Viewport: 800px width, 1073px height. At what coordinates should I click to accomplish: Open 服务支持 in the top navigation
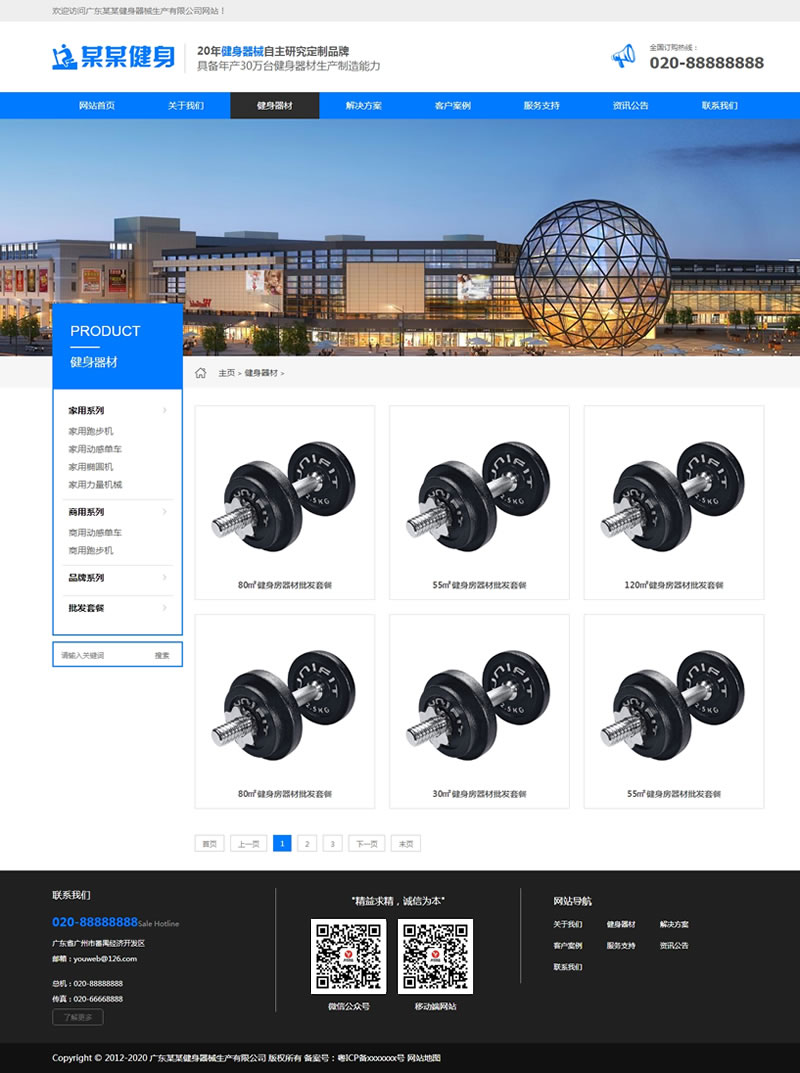pos(541,105)
